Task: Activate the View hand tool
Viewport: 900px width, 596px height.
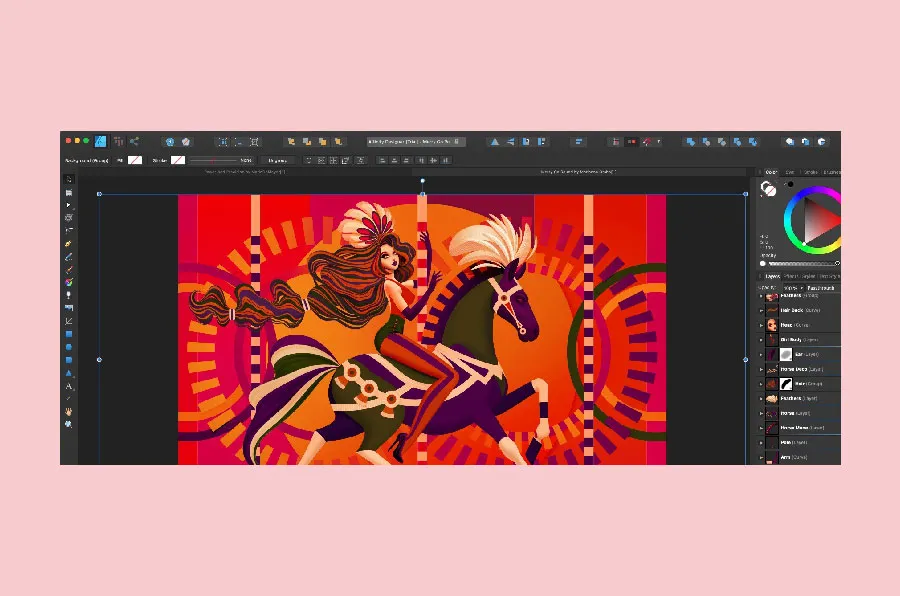Action: pyautogui.click(x=68, y=411)
